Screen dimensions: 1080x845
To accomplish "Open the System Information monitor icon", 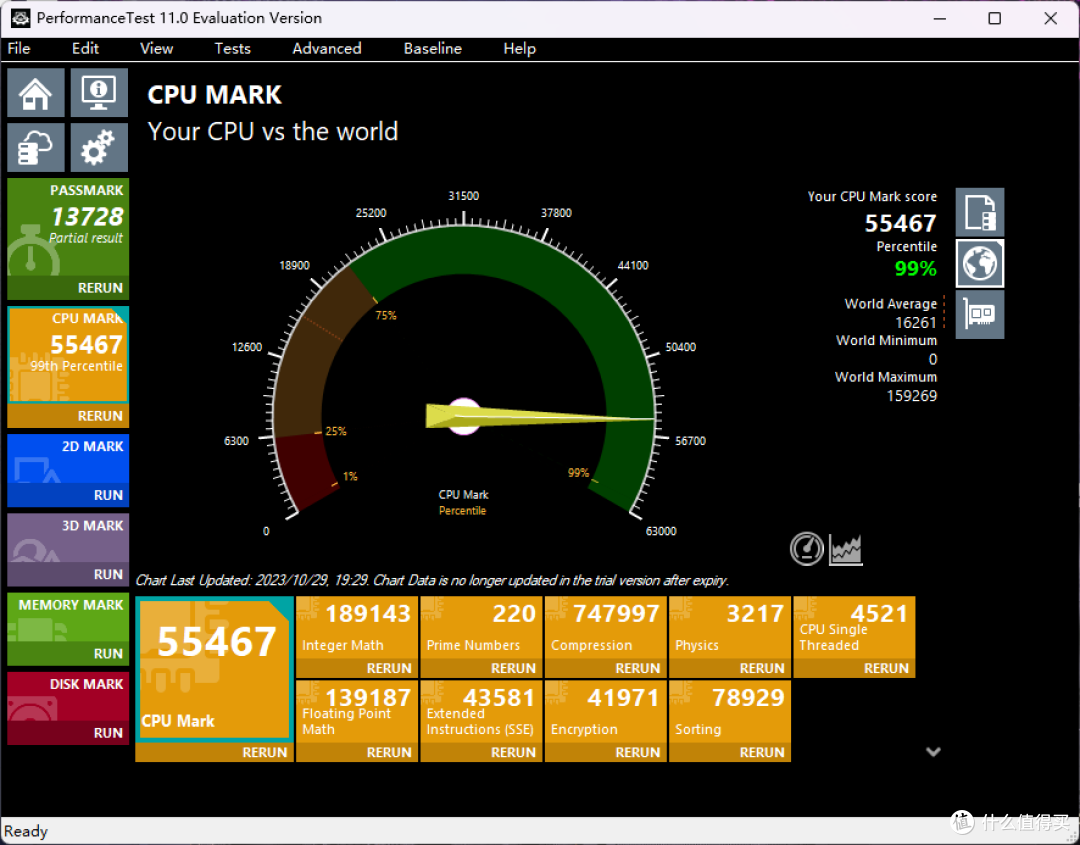I will point(99,92).
